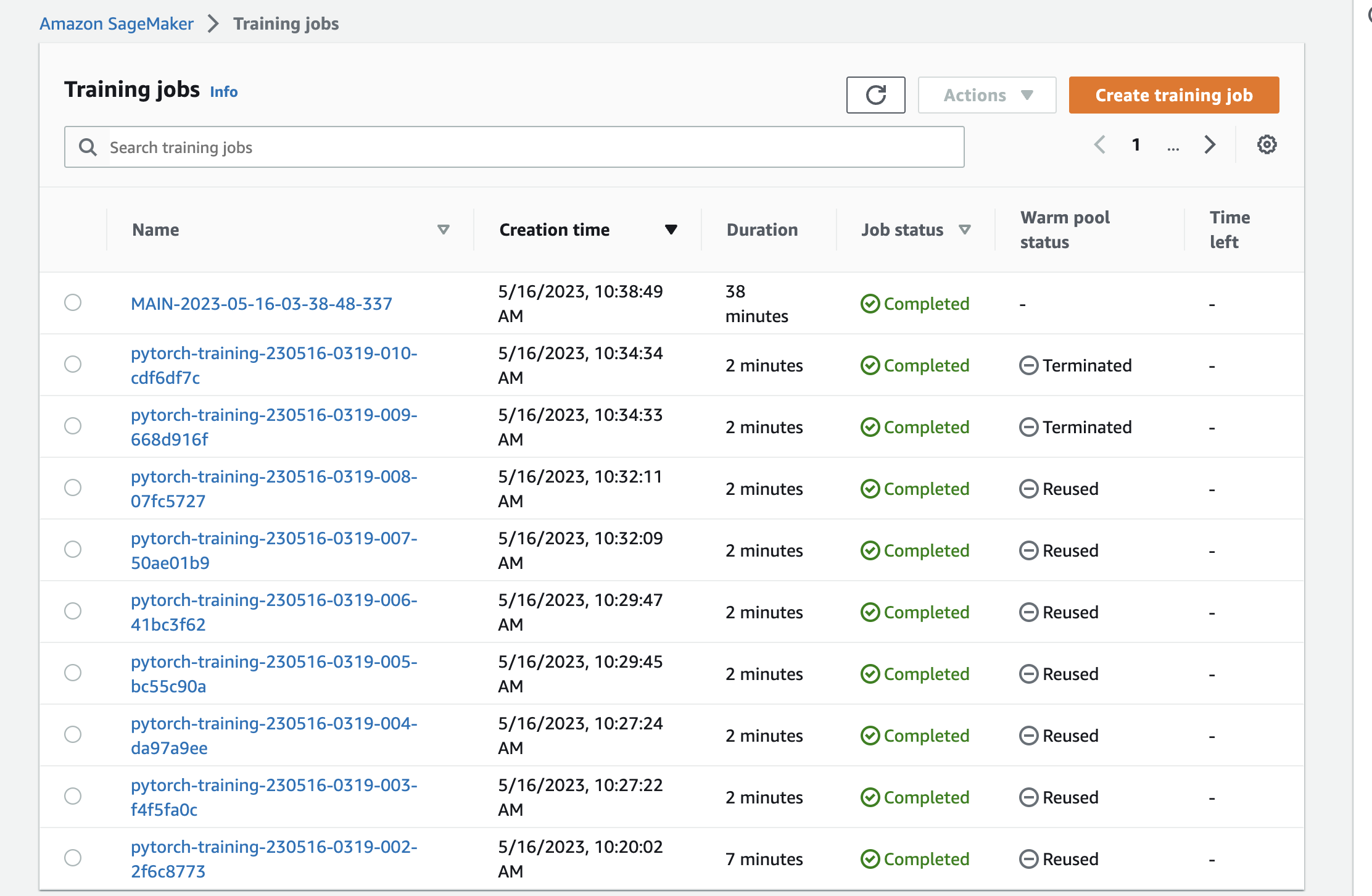Select radio for pytorch-training 005-bc55c90a job
This screenshot has width=1372, height=896.
click(73, 673)
